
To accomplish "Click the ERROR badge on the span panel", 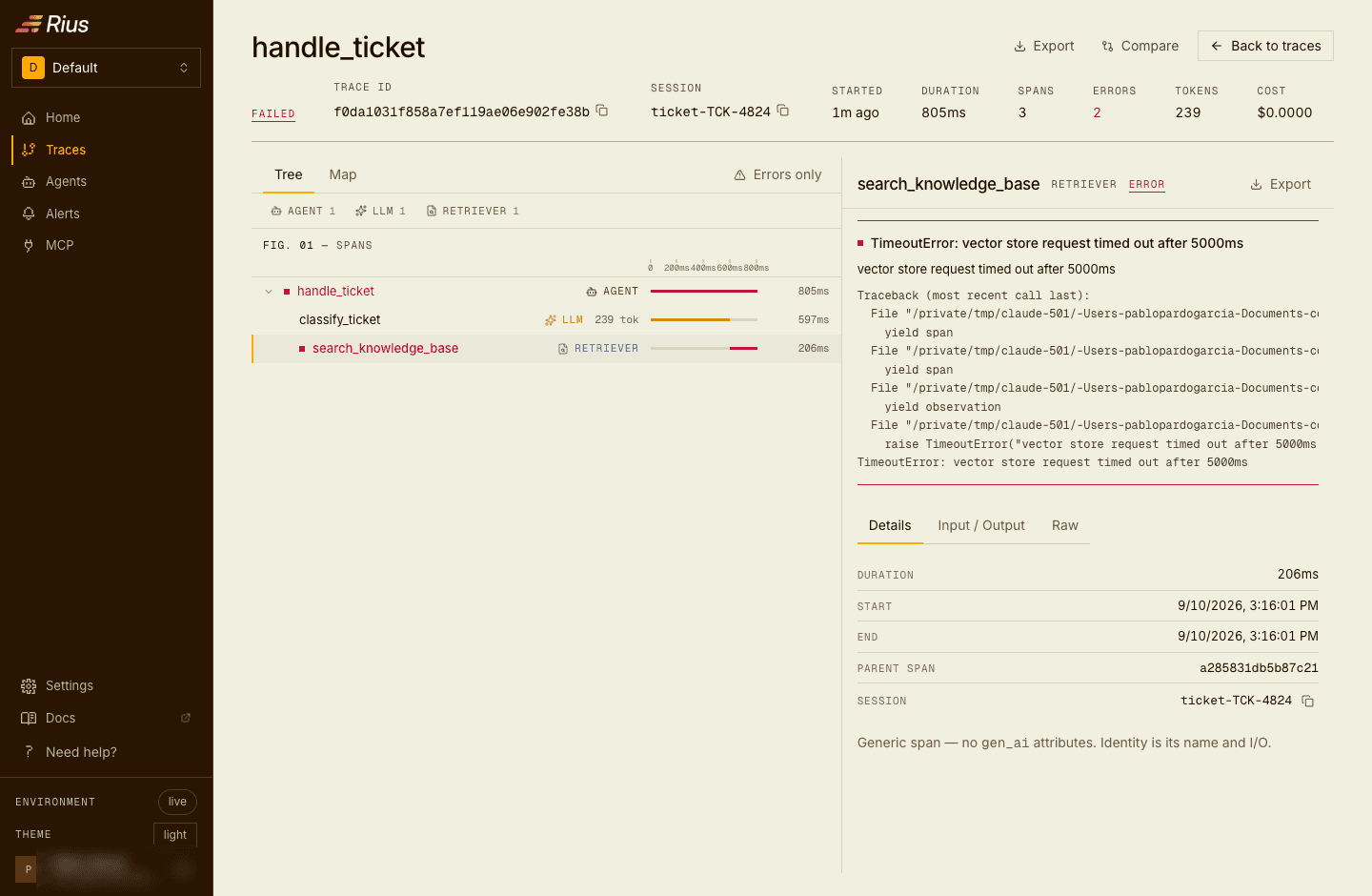I will 1147,185.
